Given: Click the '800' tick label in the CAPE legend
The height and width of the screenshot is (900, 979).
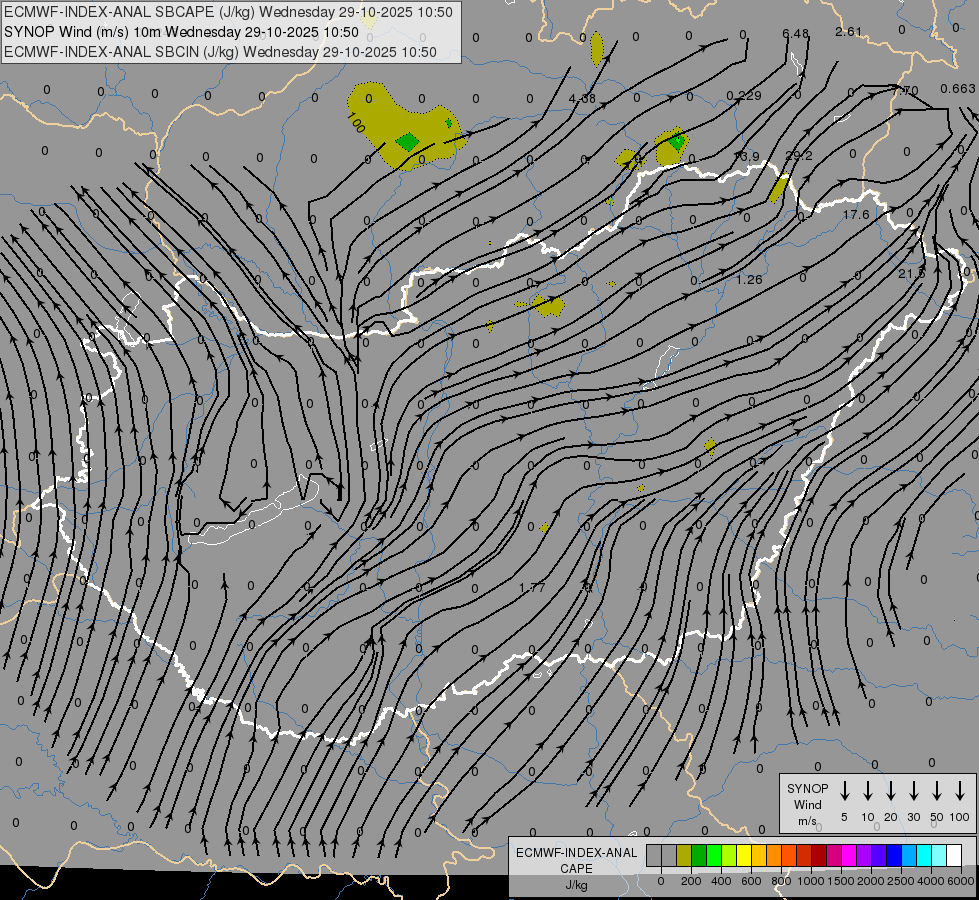Looking at the screenshot, I should pyautogui.click(x=781, y=881).
